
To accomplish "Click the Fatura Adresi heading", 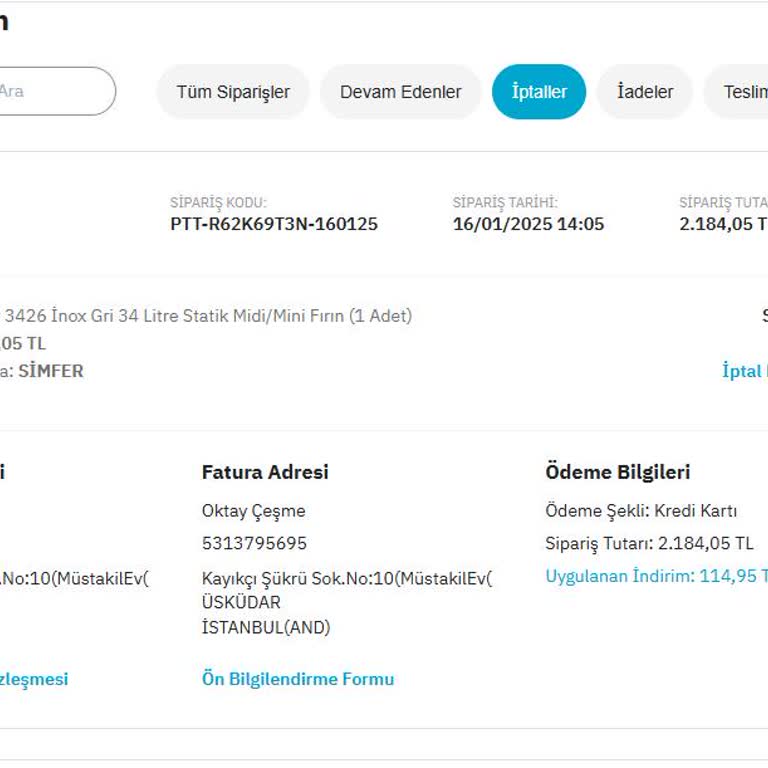I will pyautogui.click(x=265, y=472).
